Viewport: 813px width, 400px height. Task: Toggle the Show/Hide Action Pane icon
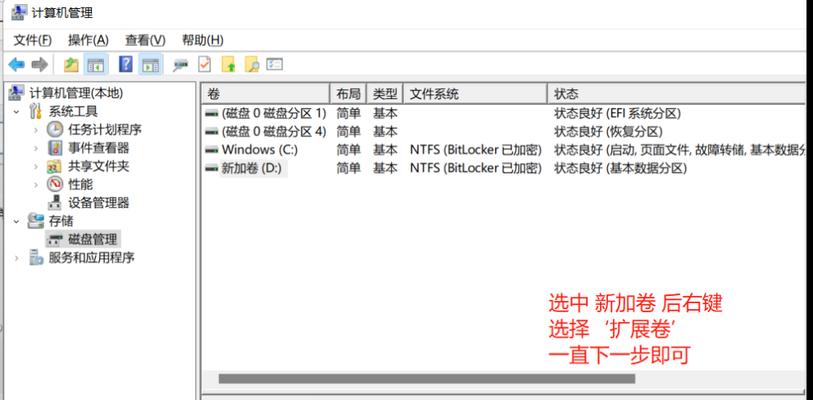[x=151, y=65]
